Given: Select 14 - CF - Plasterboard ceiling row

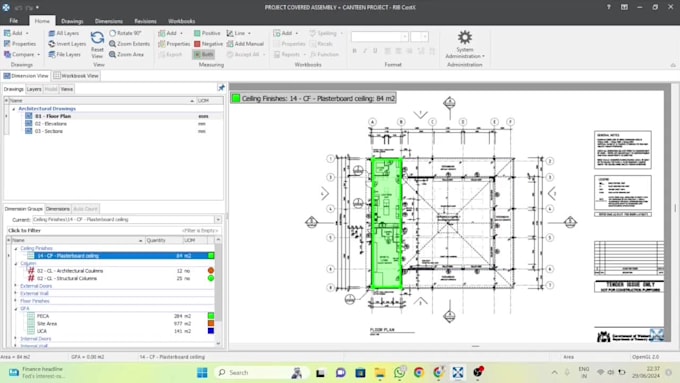Looking at the screenshot, I should coord(112,256).
